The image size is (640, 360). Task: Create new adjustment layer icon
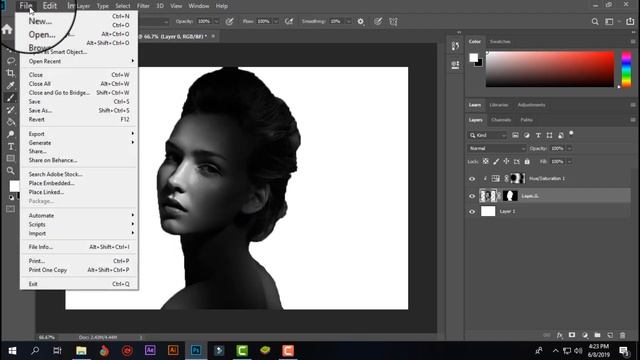point(585,335)
